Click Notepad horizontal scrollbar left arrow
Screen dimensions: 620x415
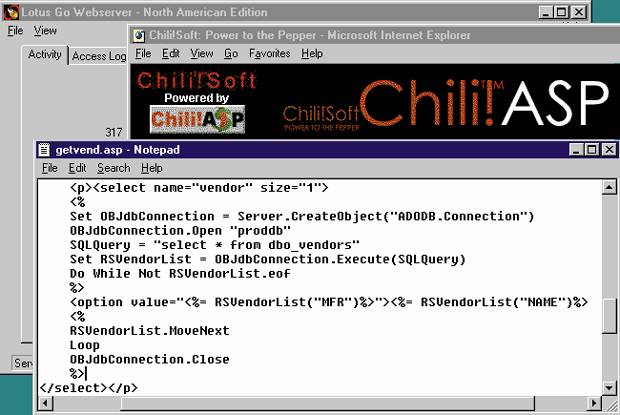click(45, 403)
